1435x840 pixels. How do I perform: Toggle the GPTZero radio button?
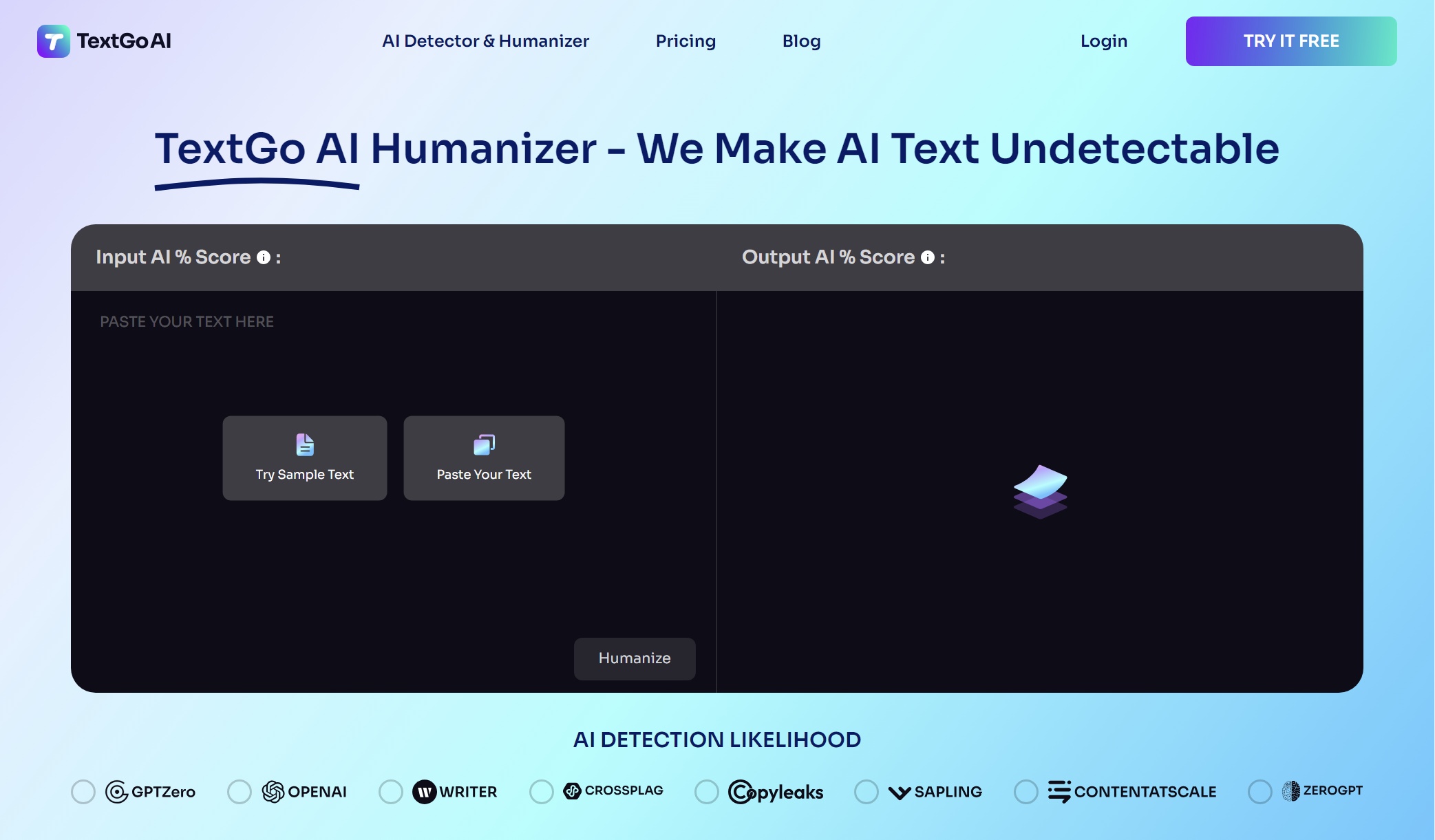[x=83, y=791]
